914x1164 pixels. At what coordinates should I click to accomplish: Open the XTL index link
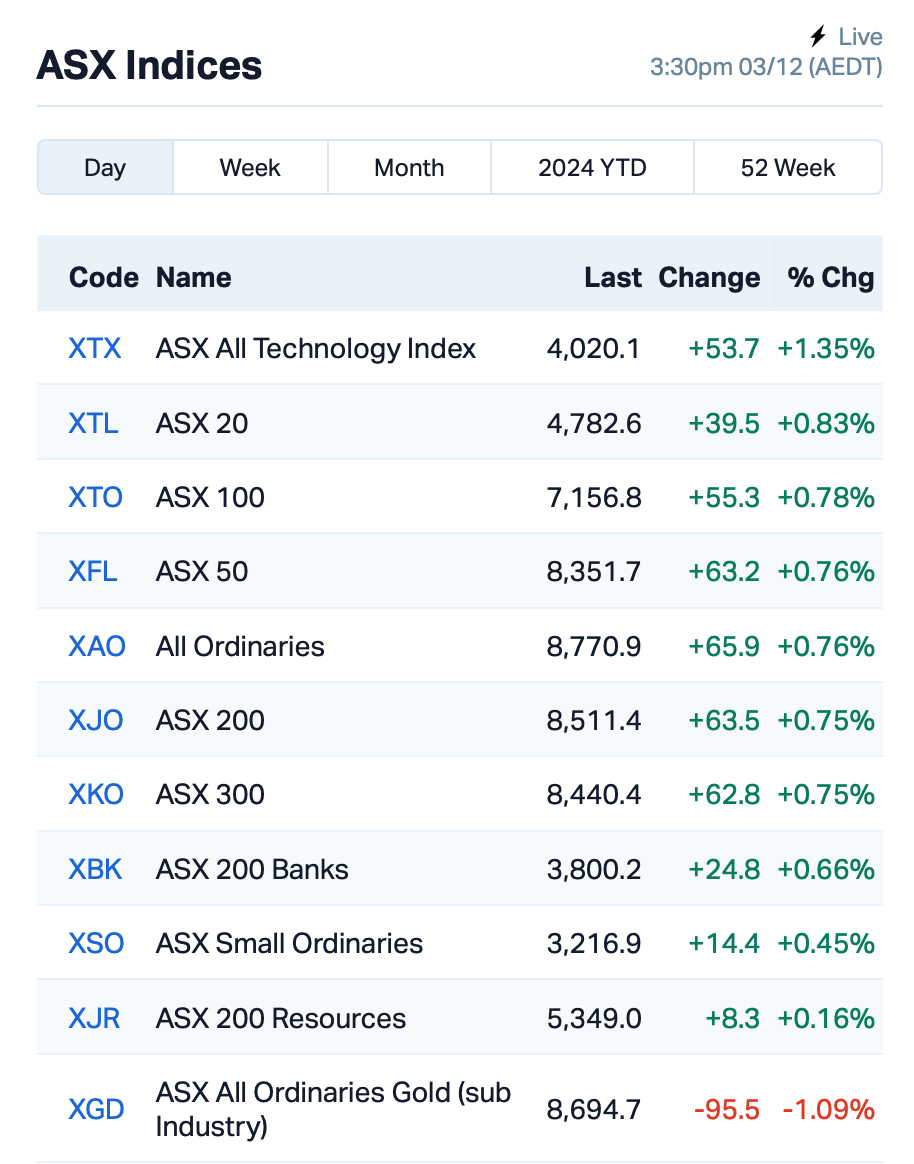93,424
